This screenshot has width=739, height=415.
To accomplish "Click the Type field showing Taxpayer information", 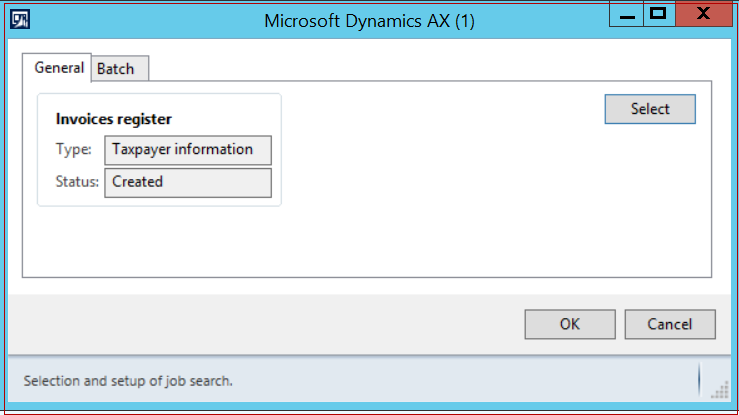I will pos(188,150).
